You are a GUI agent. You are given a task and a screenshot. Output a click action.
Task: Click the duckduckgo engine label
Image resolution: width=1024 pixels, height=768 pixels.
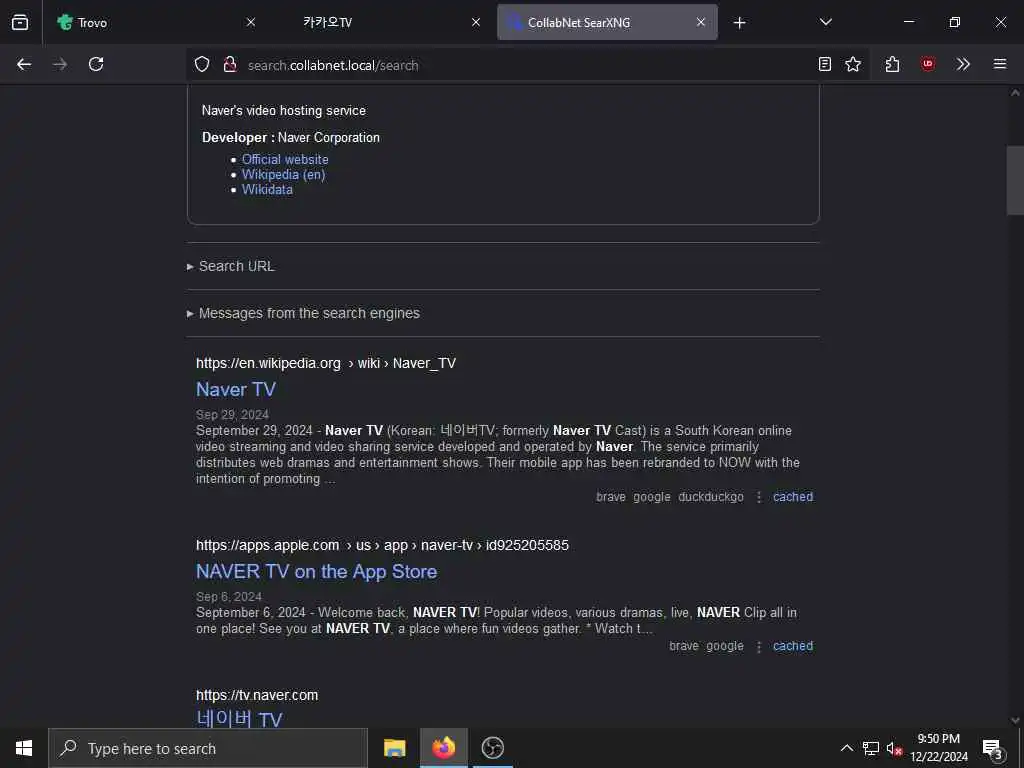click(711, 497)
